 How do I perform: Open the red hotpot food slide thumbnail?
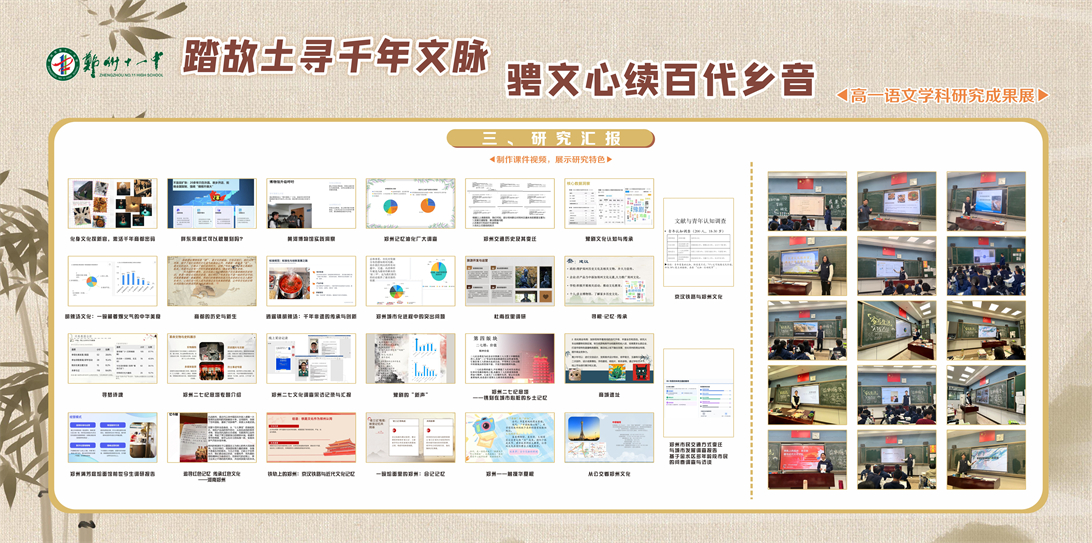pos(311,281)
